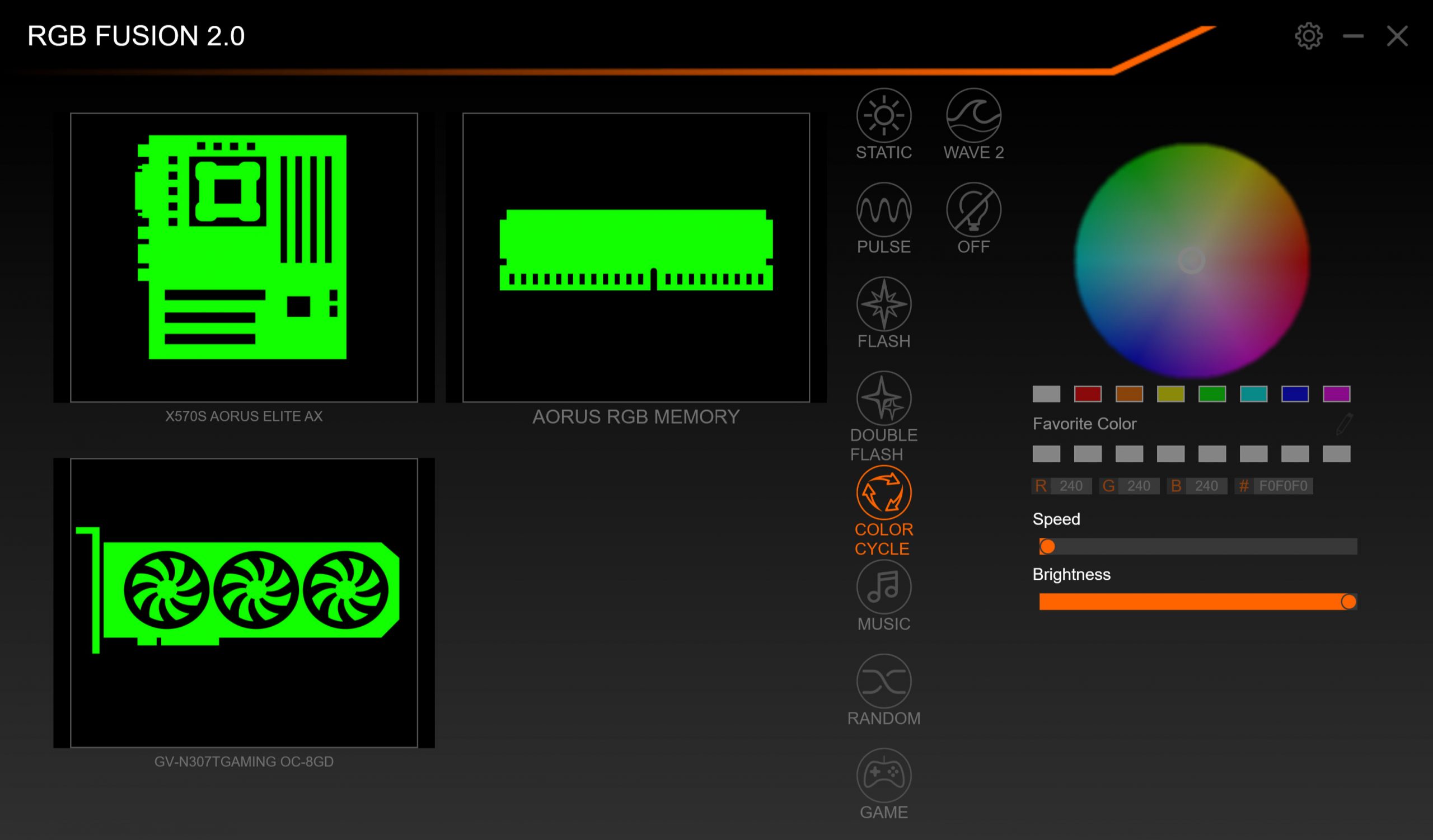The image size is (1433, 840).
Task: Select the Color Cycle mode
Action: (884, 492)
